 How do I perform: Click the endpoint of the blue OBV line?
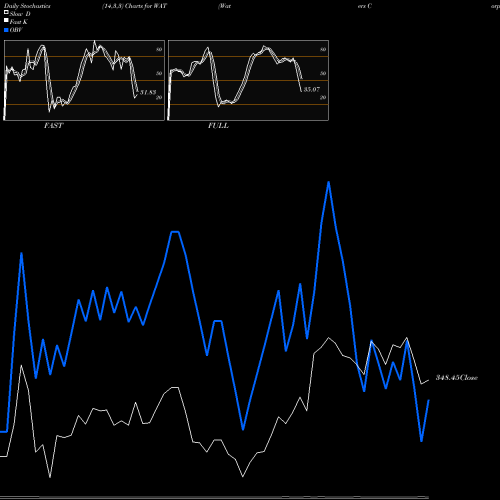pyautogui.click(x=429, y=400)
